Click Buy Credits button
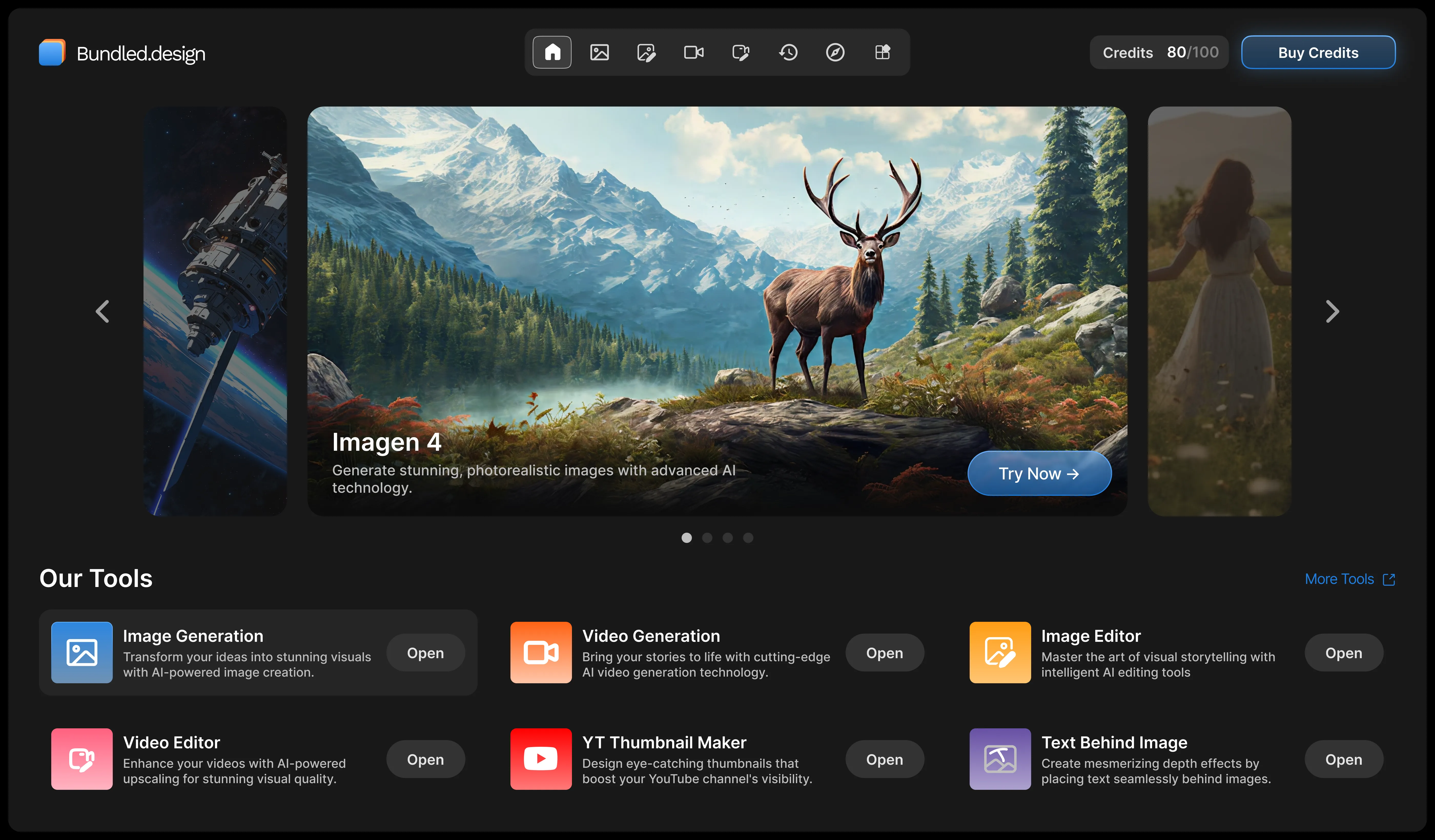Image resolution: width=1435 pixels, height=840 pixels. pos(1318,52)
